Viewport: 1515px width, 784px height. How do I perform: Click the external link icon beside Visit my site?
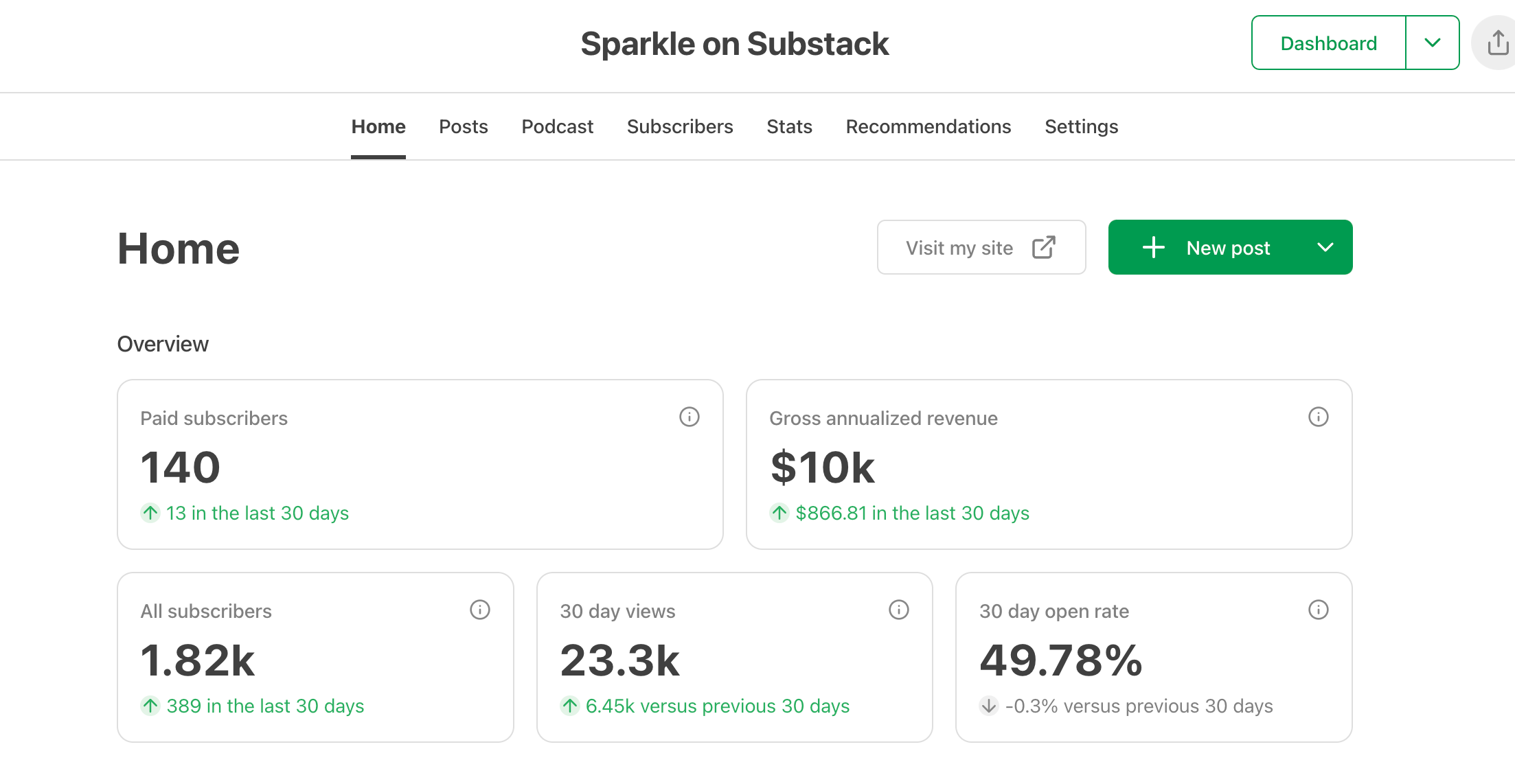(x=1043, y=248)
